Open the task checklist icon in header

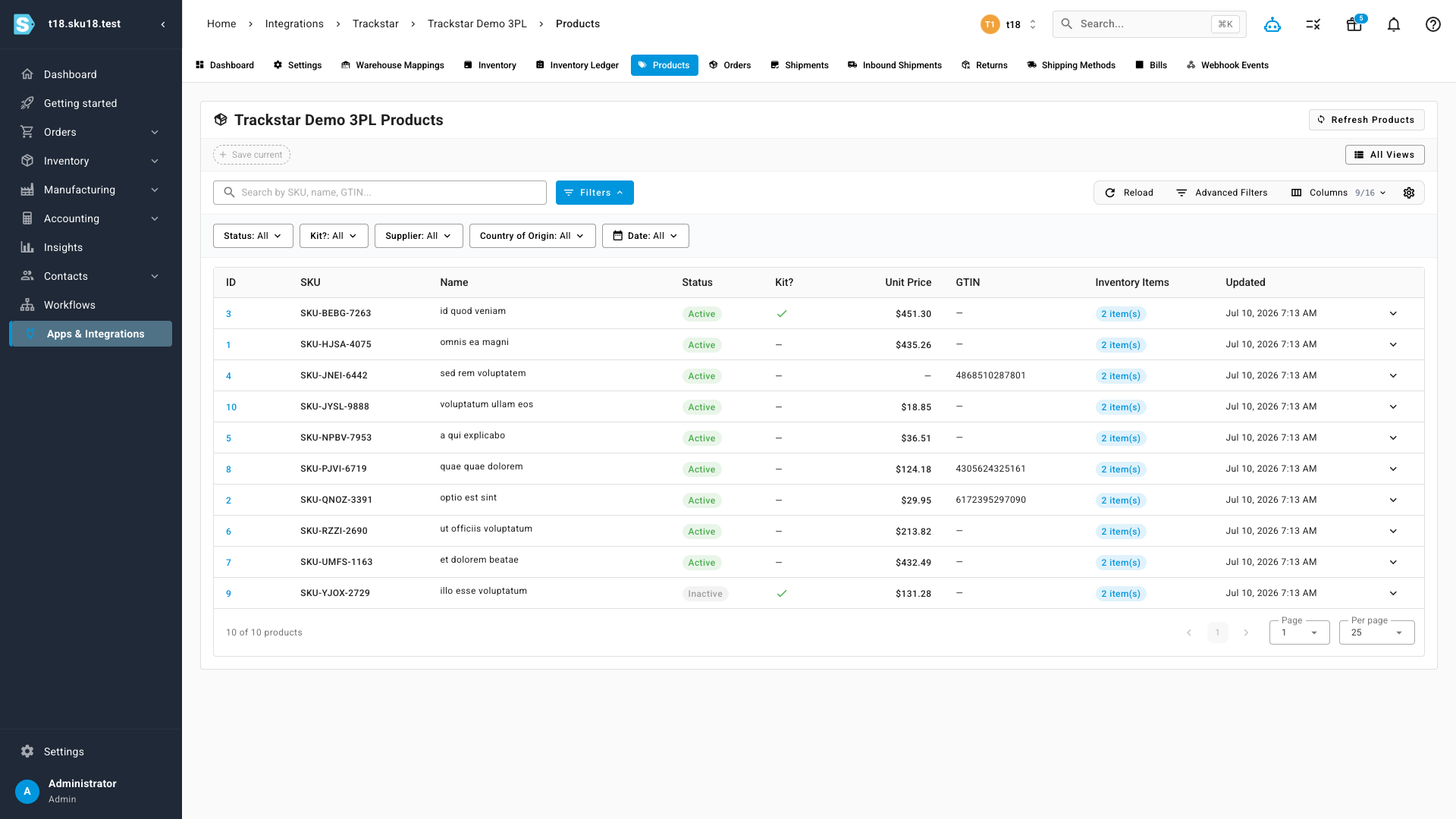(1313, 24)
